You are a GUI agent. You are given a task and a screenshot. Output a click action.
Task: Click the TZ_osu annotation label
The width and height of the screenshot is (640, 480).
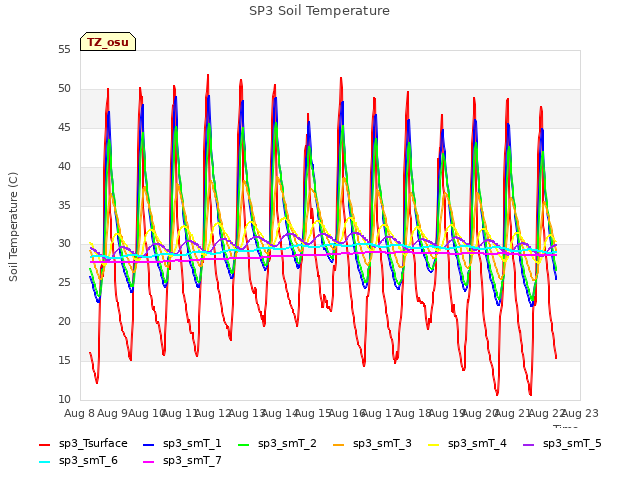point(108,42)
